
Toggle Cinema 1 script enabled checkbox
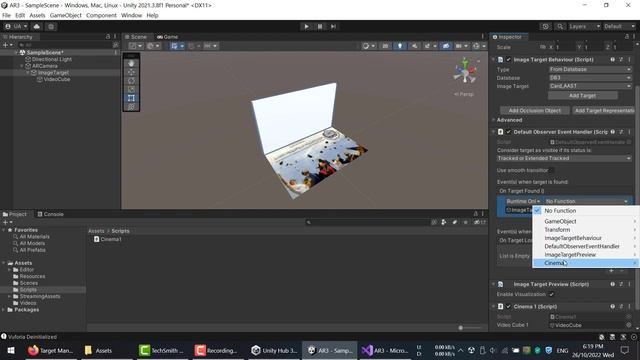509,307
